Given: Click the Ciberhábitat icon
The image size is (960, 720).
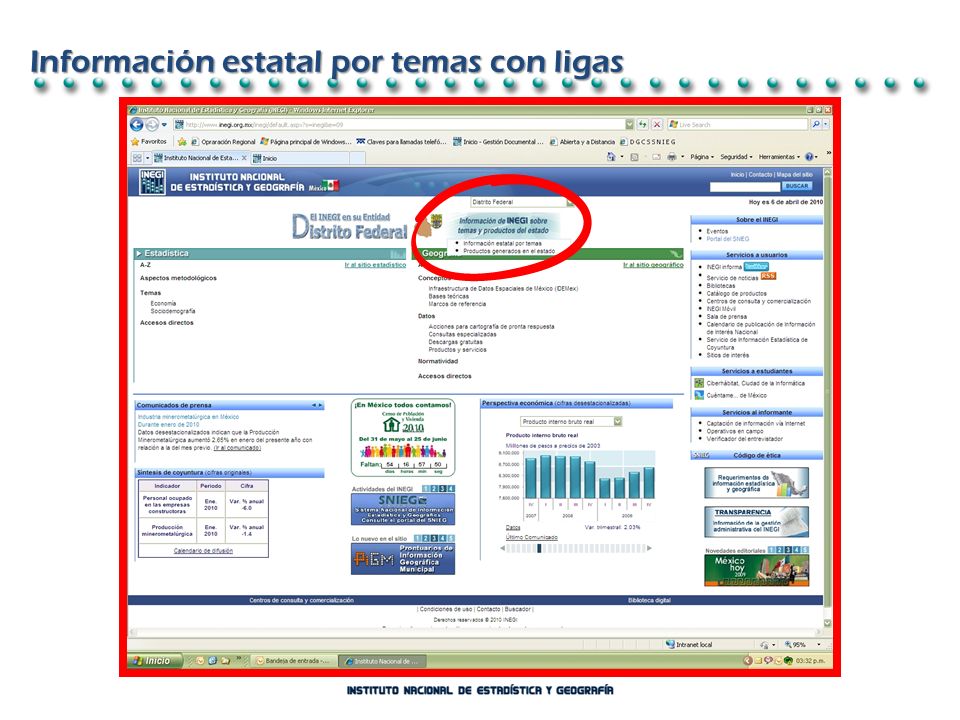Looking at the screenshot, I should pyautogui.click(x=699, y=383).
